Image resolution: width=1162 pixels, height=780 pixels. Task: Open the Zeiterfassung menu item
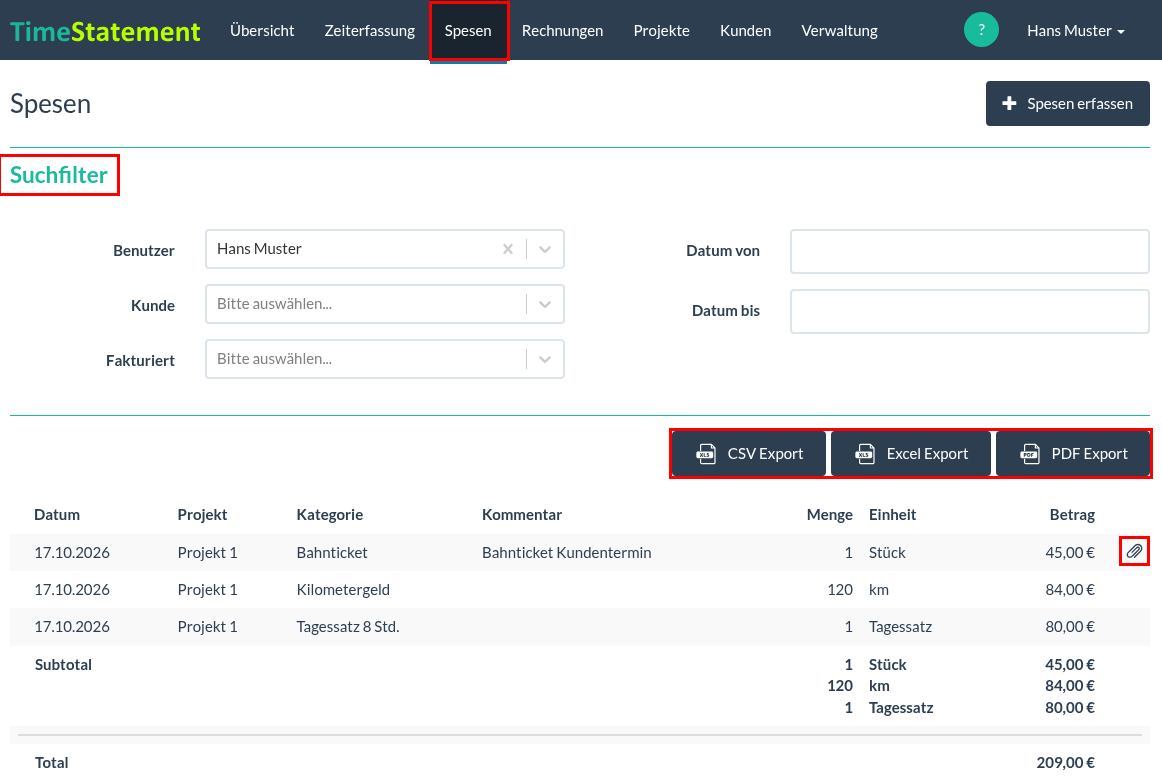tap(369, 30)
